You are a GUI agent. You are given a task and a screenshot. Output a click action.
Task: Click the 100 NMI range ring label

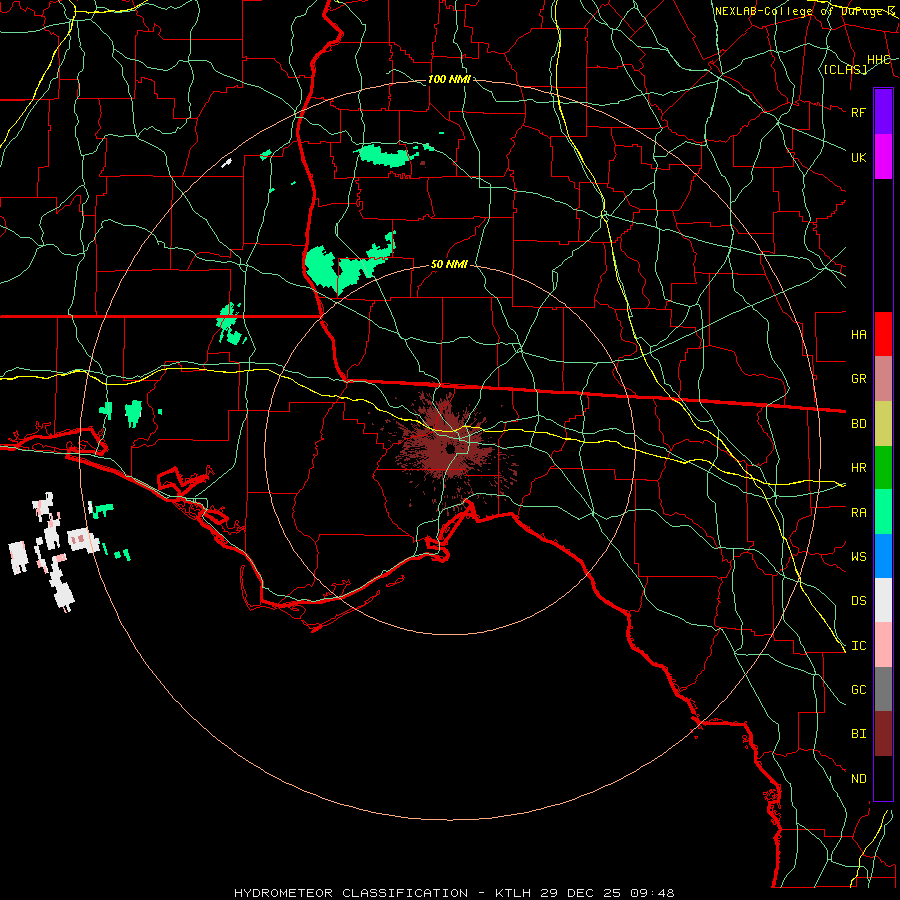point(449,79)
